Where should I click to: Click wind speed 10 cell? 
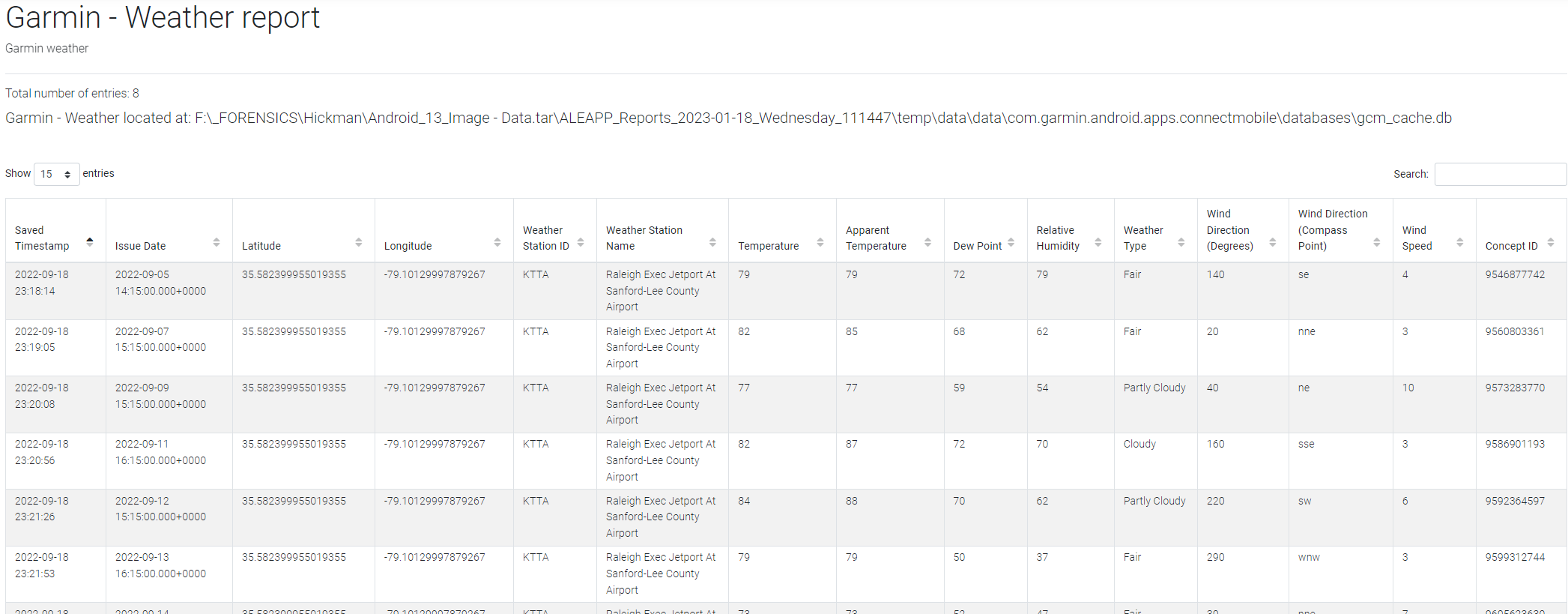(x=1434, y=404)
